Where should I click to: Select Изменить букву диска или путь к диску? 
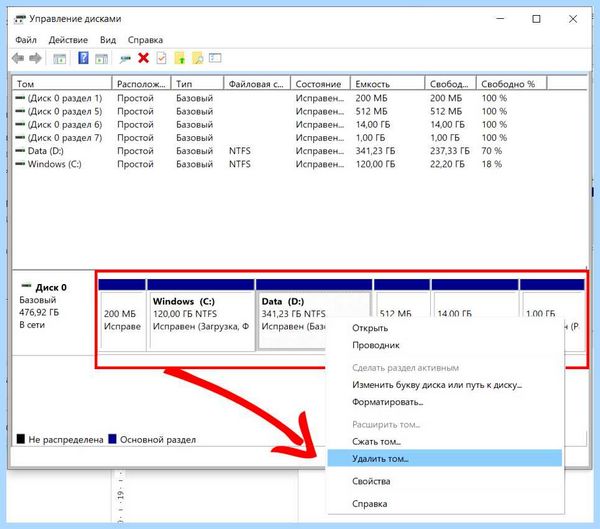(445, 385)
